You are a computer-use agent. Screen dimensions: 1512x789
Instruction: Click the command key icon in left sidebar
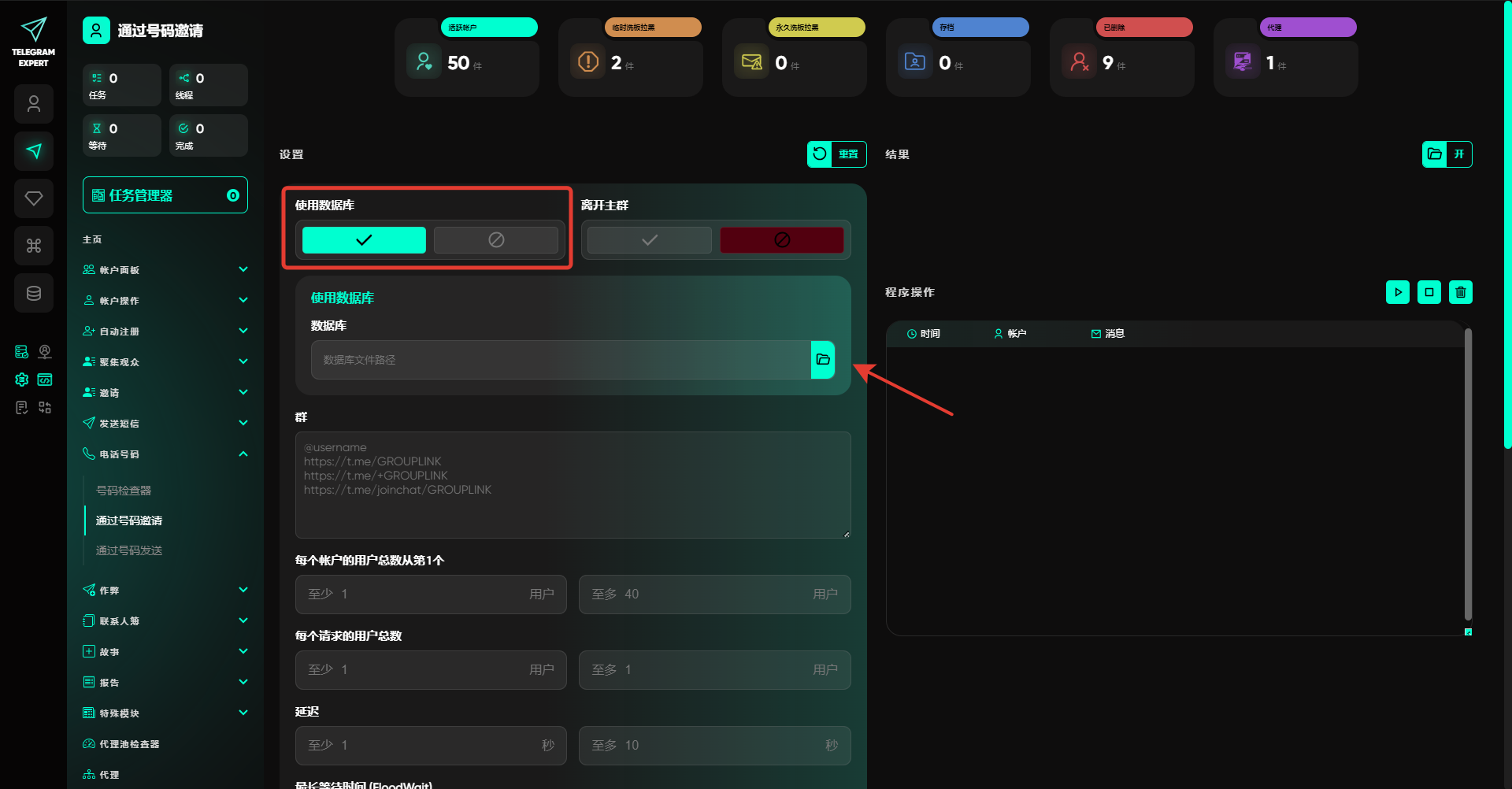[34, 246]
